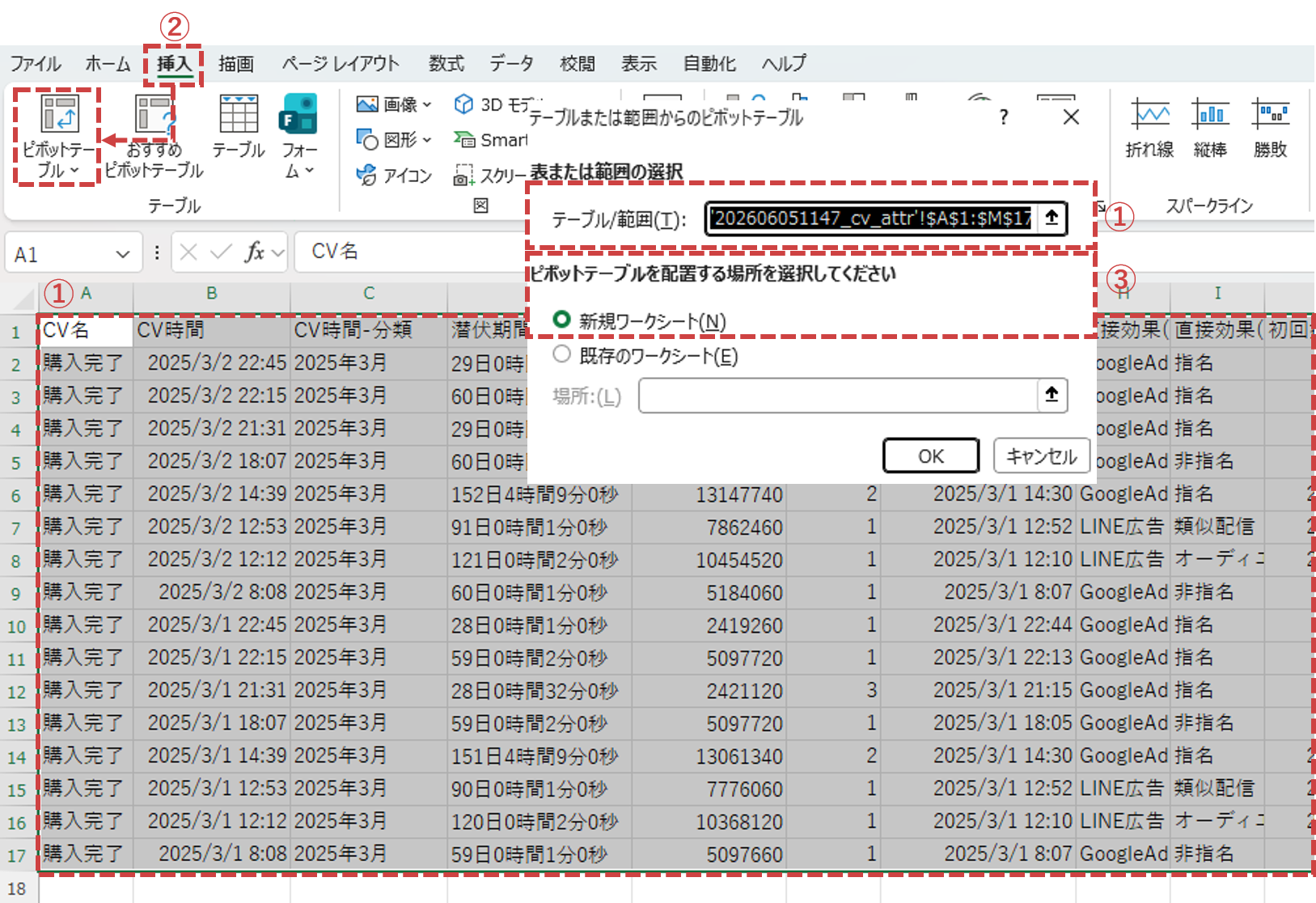
Task: Click the CV時間 header cell
Action: pos(212,330)
